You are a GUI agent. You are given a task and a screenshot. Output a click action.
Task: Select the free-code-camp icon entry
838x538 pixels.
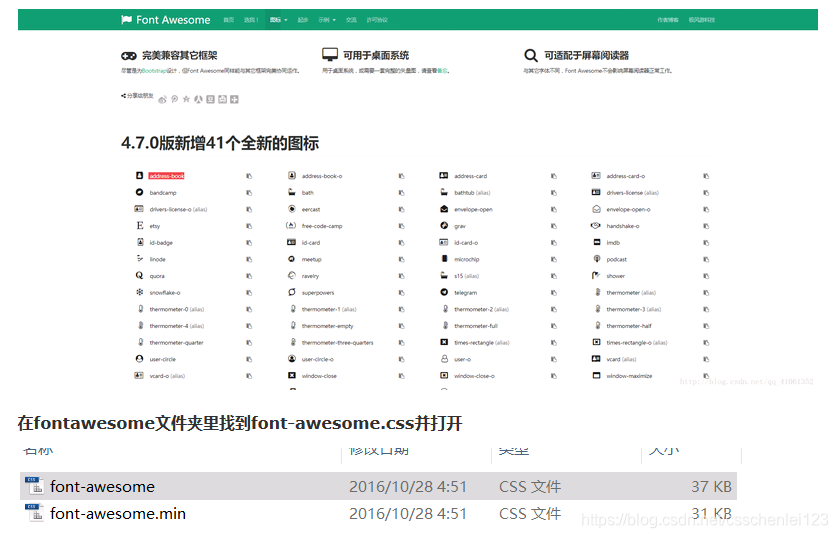tap(314, 226)
